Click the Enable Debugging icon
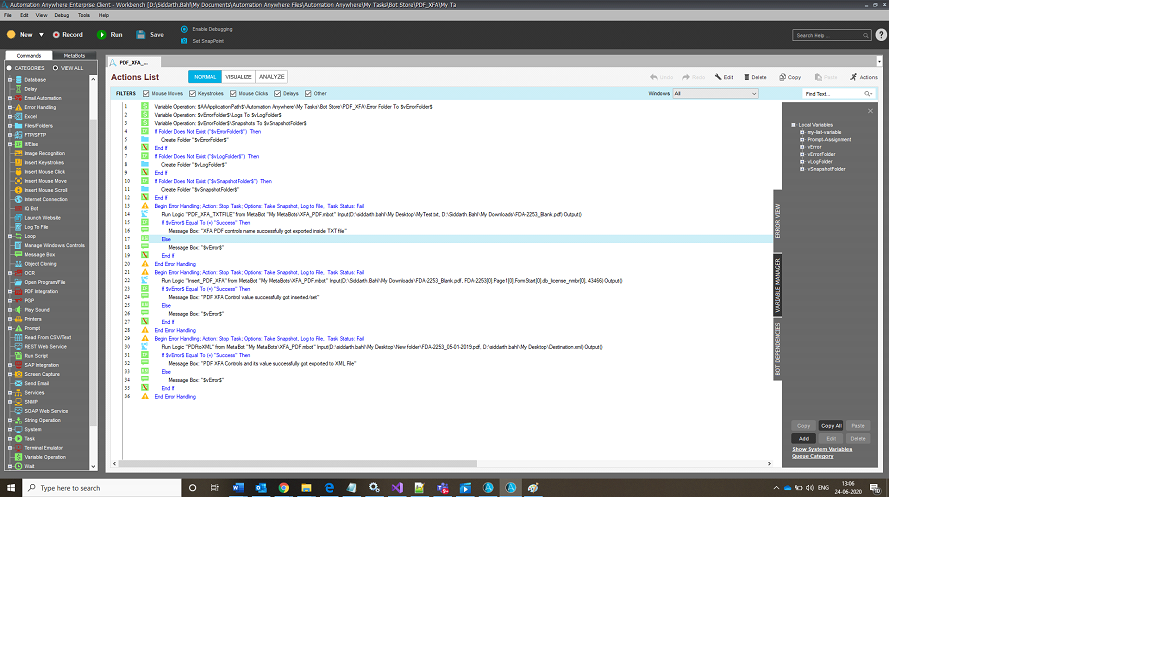 (184, 29)
